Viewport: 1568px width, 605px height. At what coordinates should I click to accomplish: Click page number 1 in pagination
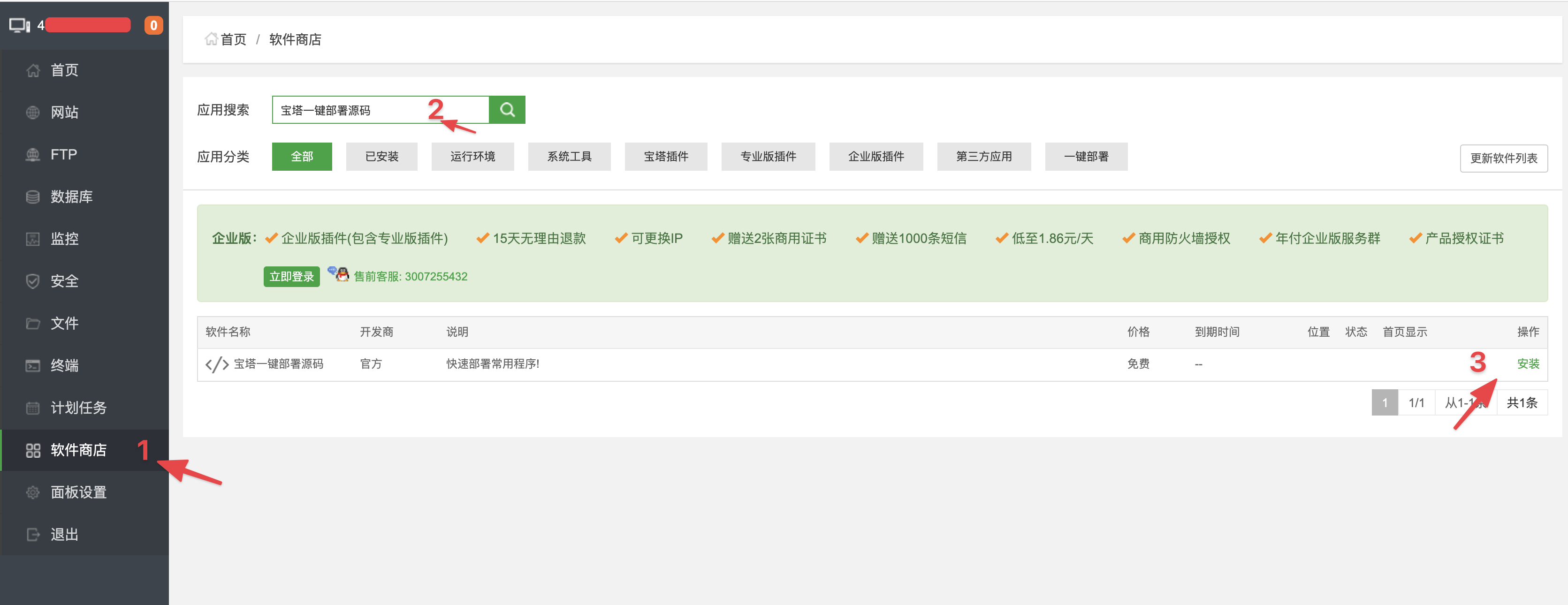point(1384,402)
